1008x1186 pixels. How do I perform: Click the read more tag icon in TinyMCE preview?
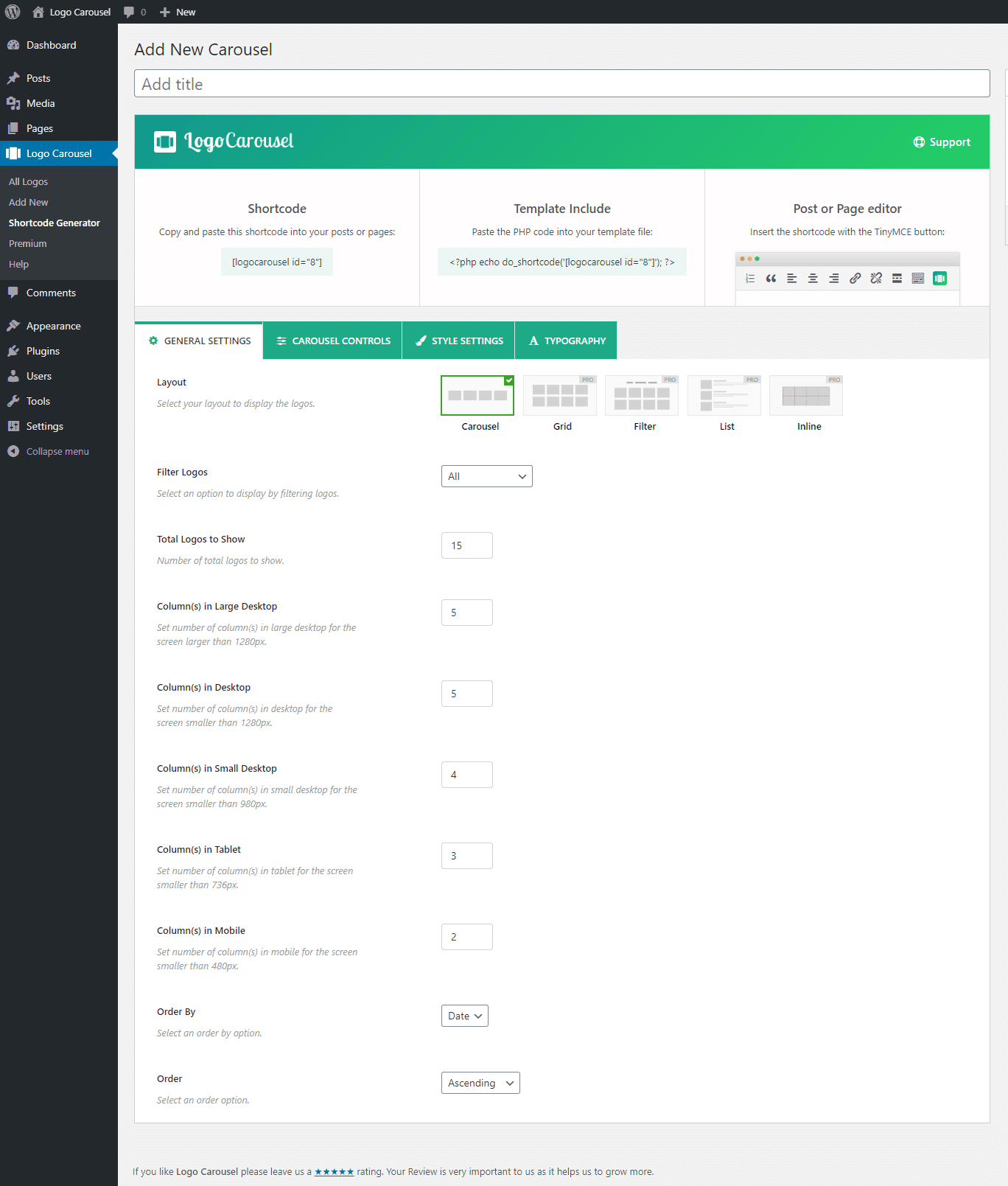point(897,278)
